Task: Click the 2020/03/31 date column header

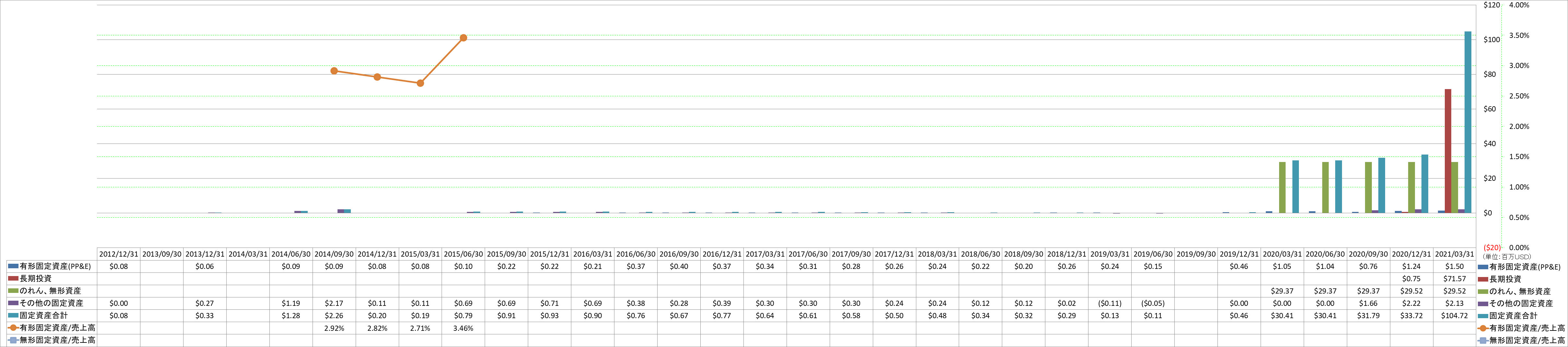Action: [x=1283, y=254]
